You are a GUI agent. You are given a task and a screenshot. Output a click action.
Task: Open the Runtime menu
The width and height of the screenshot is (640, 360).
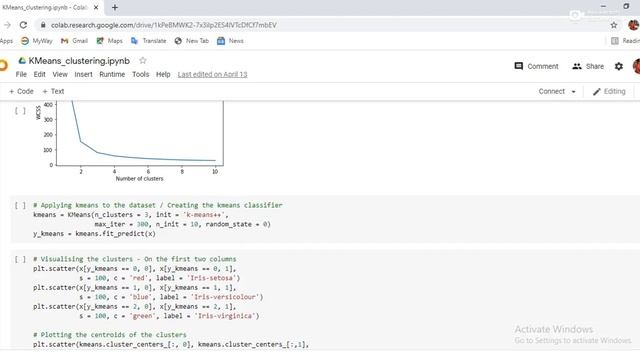pyautogui.click(x=112, y=74)
